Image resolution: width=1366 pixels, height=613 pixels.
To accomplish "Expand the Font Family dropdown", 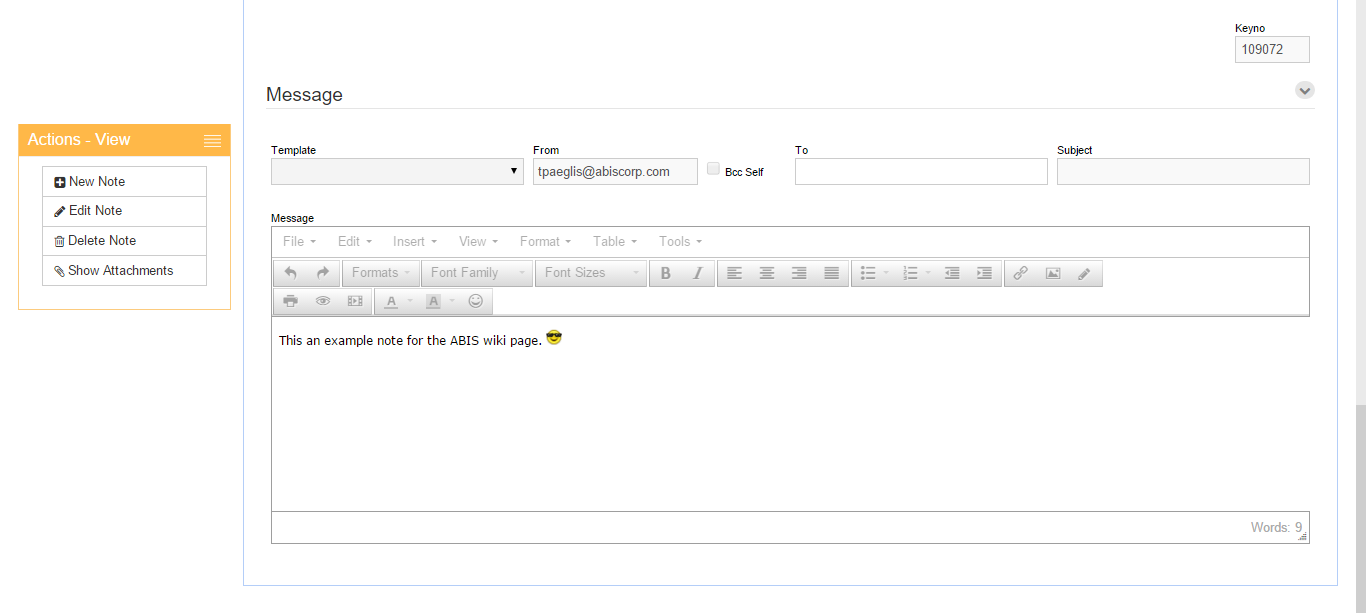I will click(477, 273).
